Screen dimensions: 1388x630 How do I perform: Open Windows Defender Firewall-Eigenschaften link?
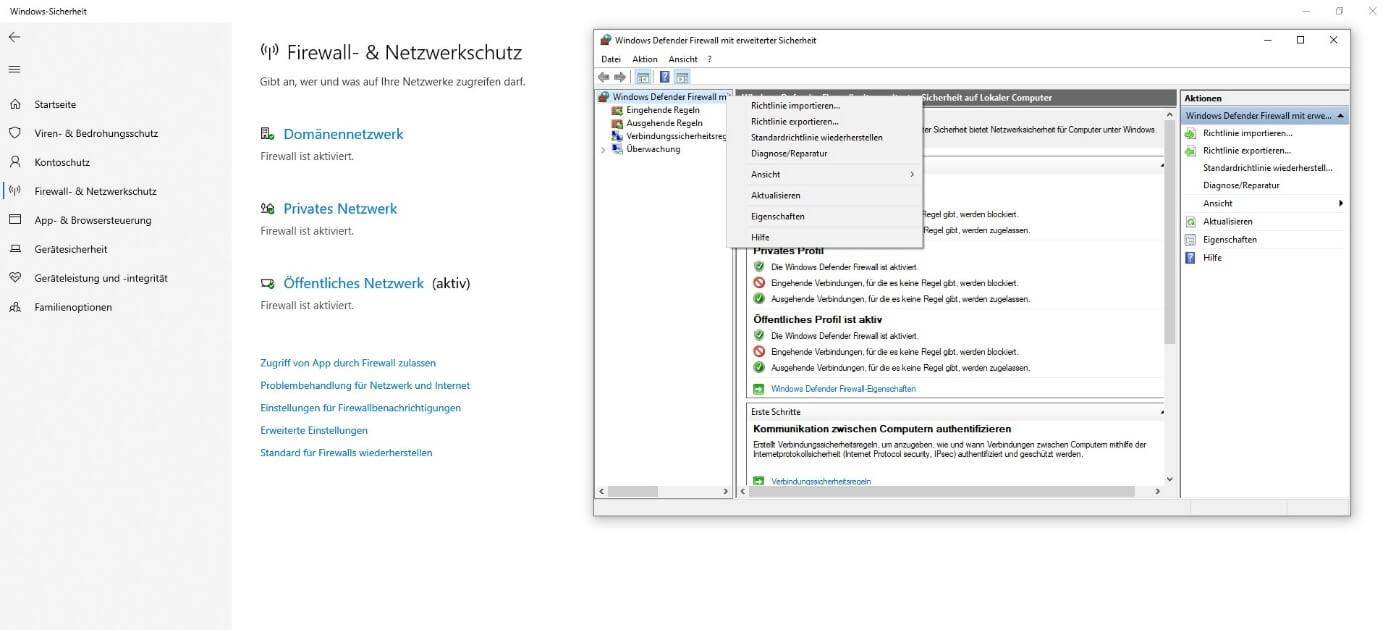click(843, 389)
